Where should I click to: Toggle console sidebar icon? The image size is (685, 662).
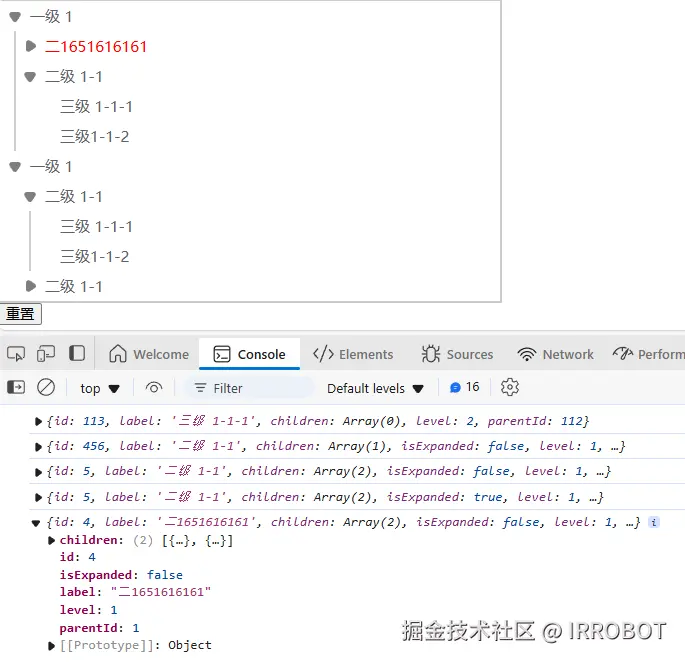coord(16,388)
